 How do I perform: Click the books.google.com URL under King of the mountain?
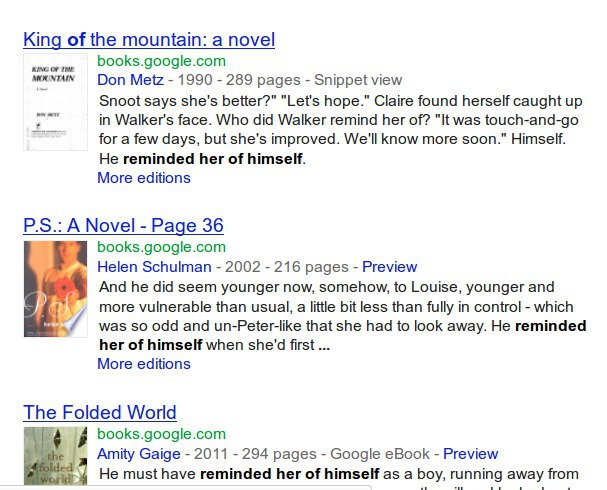pos(161,61)
